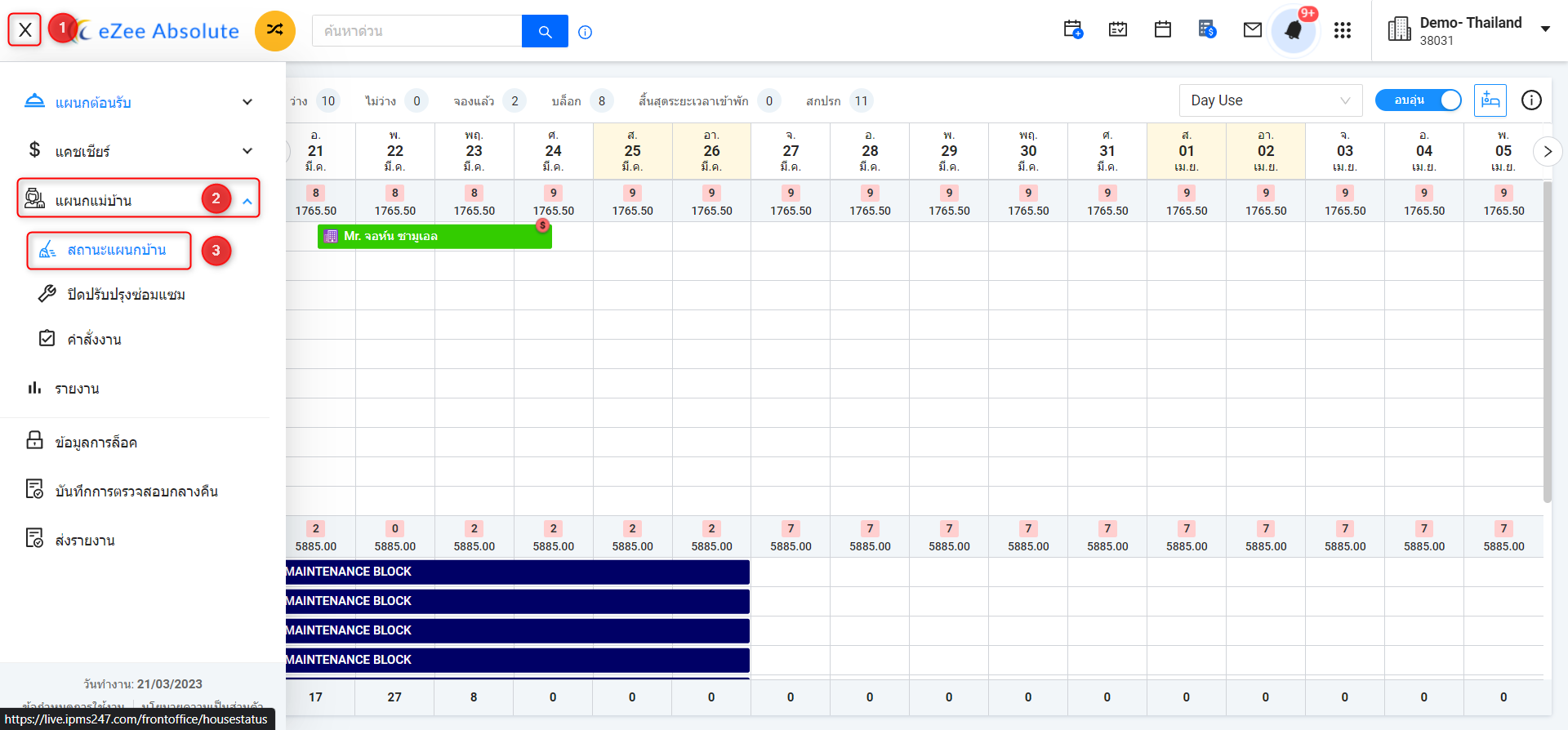The image size is (1568, 730).
Task: Click the housekeeping icon beside แผนกแม่บ้าน
Action: (x=34, y=198)
